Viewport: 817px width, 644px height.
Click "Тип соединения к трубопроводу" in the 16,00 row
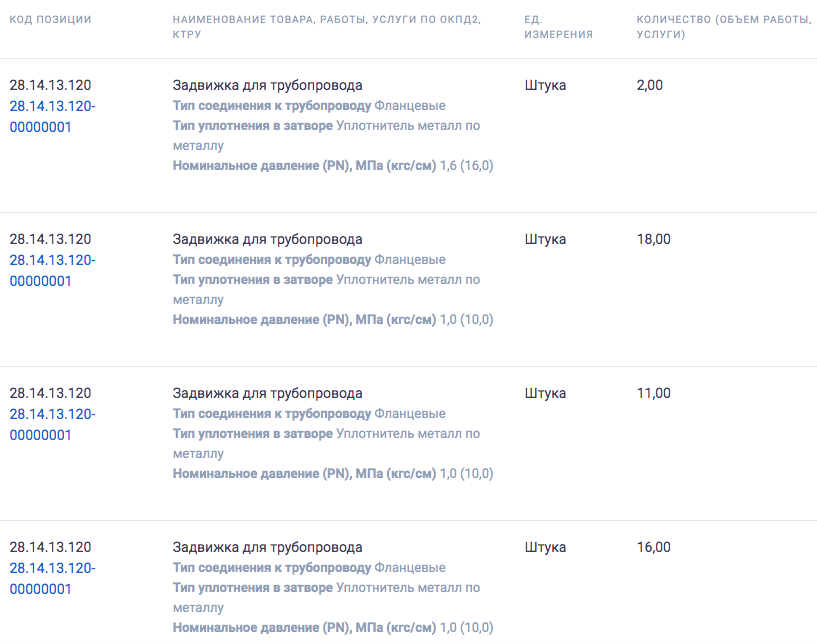click(272, 568)
